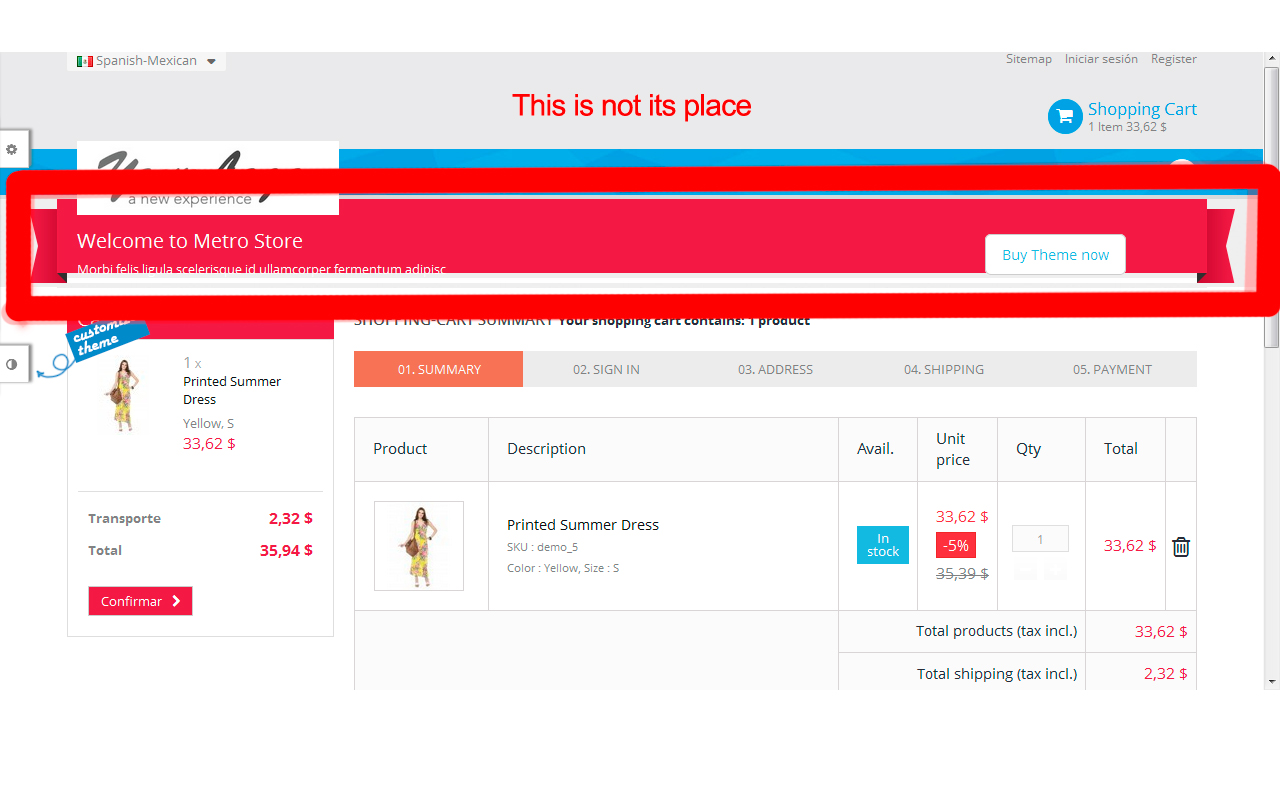Click the Transporte cost 2,32 $
The height and width of the screenshot is (800, 1280).
(x=290, y=518)
